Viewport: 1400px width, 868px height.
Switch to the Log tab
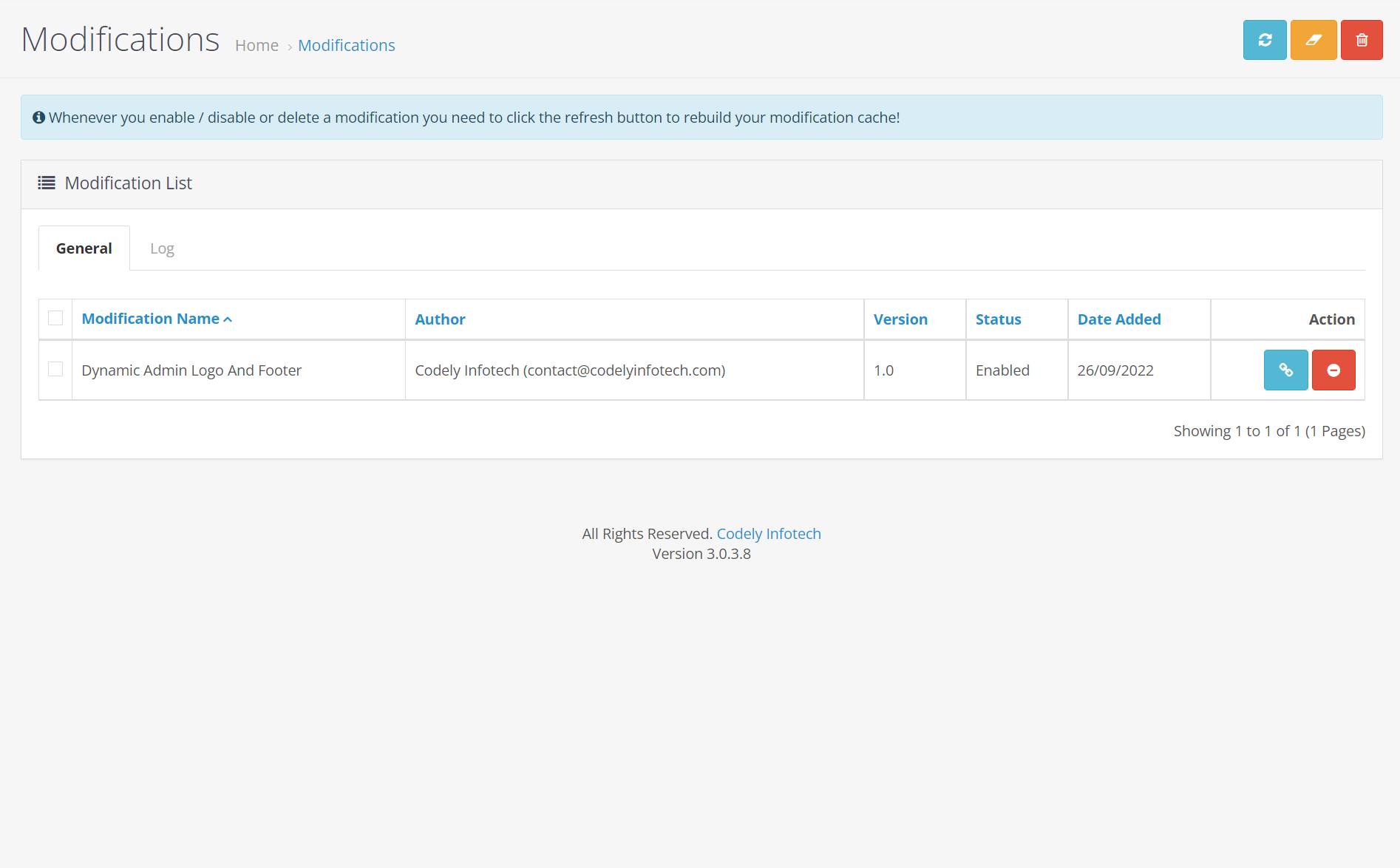coord(162,248)
